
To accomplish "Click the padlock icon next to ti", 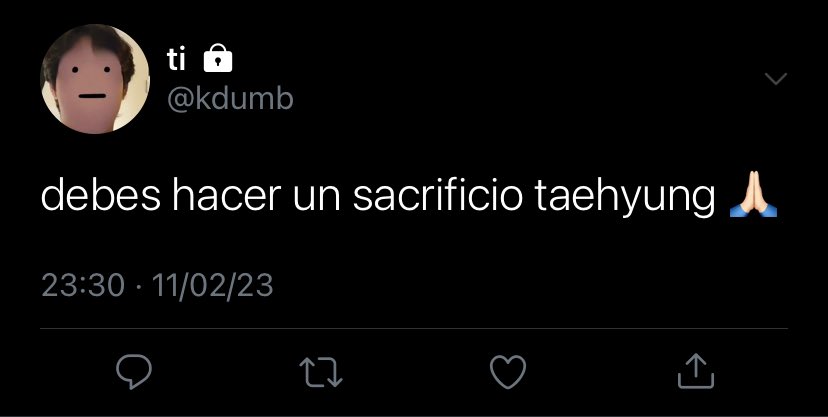I will pos(218,58).
